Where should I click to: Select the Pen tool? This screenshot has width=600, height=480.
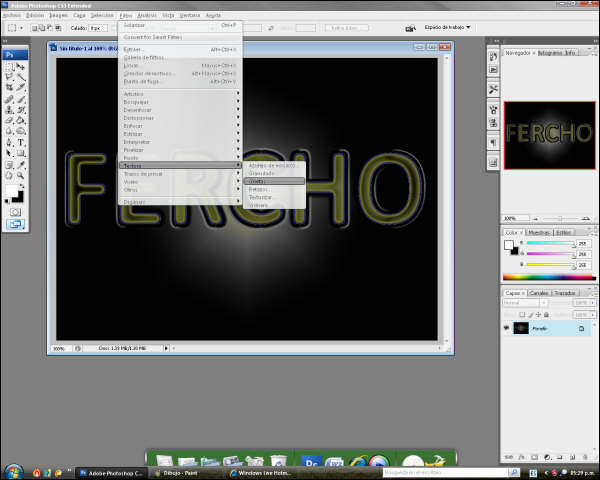[10, 143]
